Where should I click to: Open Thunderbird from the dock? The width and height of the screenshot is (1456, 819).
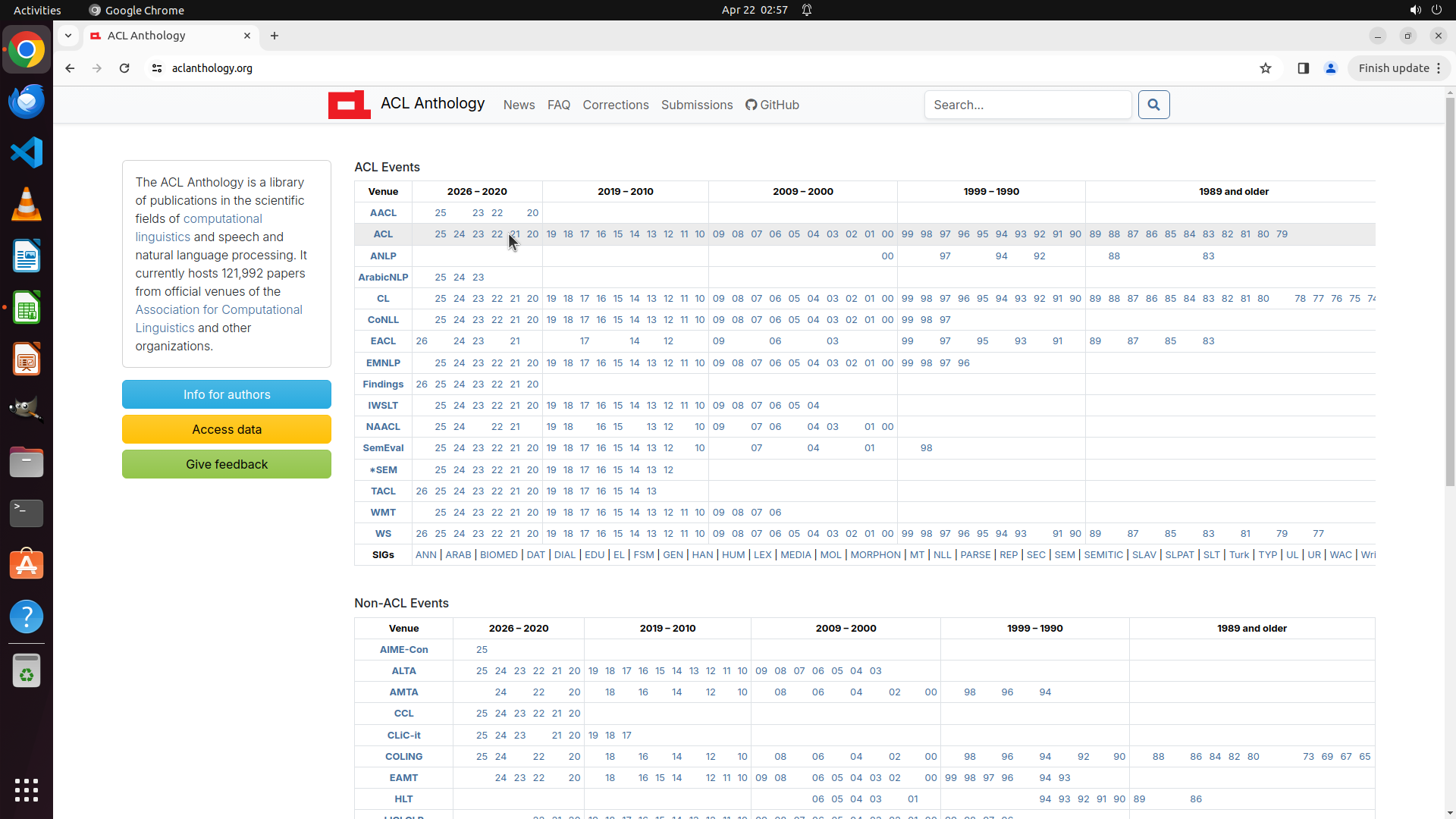click(x=27, y=101)
